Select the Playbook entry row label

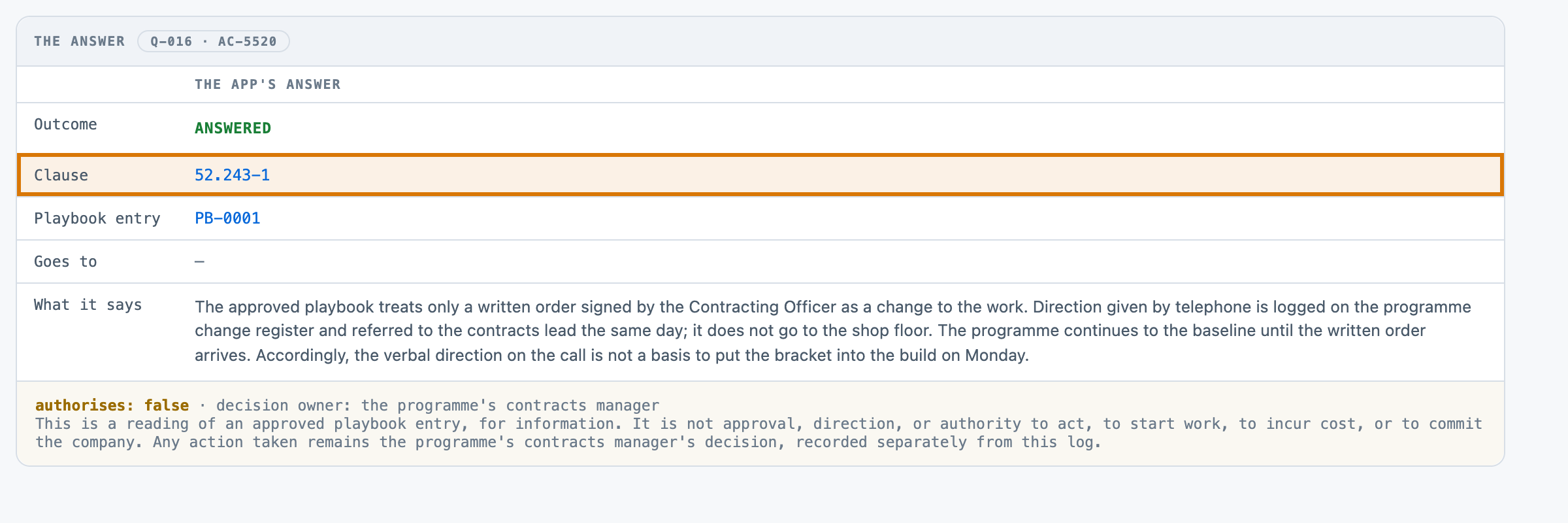coord(97,218)
